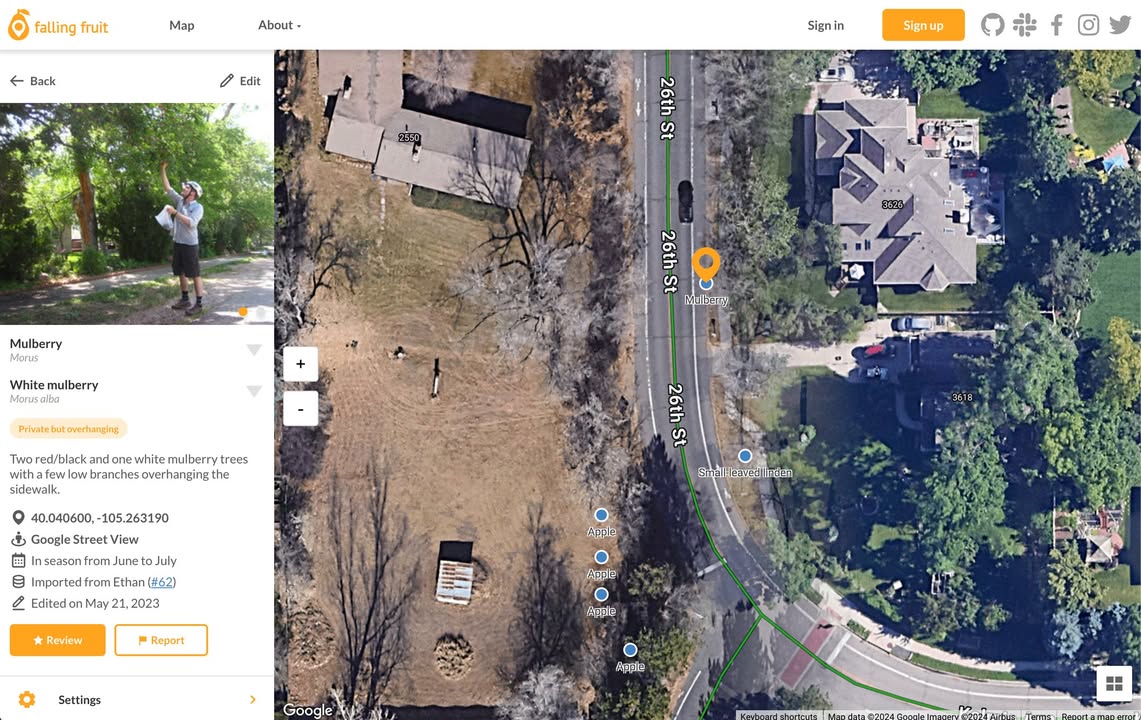Open the mulberry tree photo
The image size is (1141, 720).
click(x=137, y=213)
